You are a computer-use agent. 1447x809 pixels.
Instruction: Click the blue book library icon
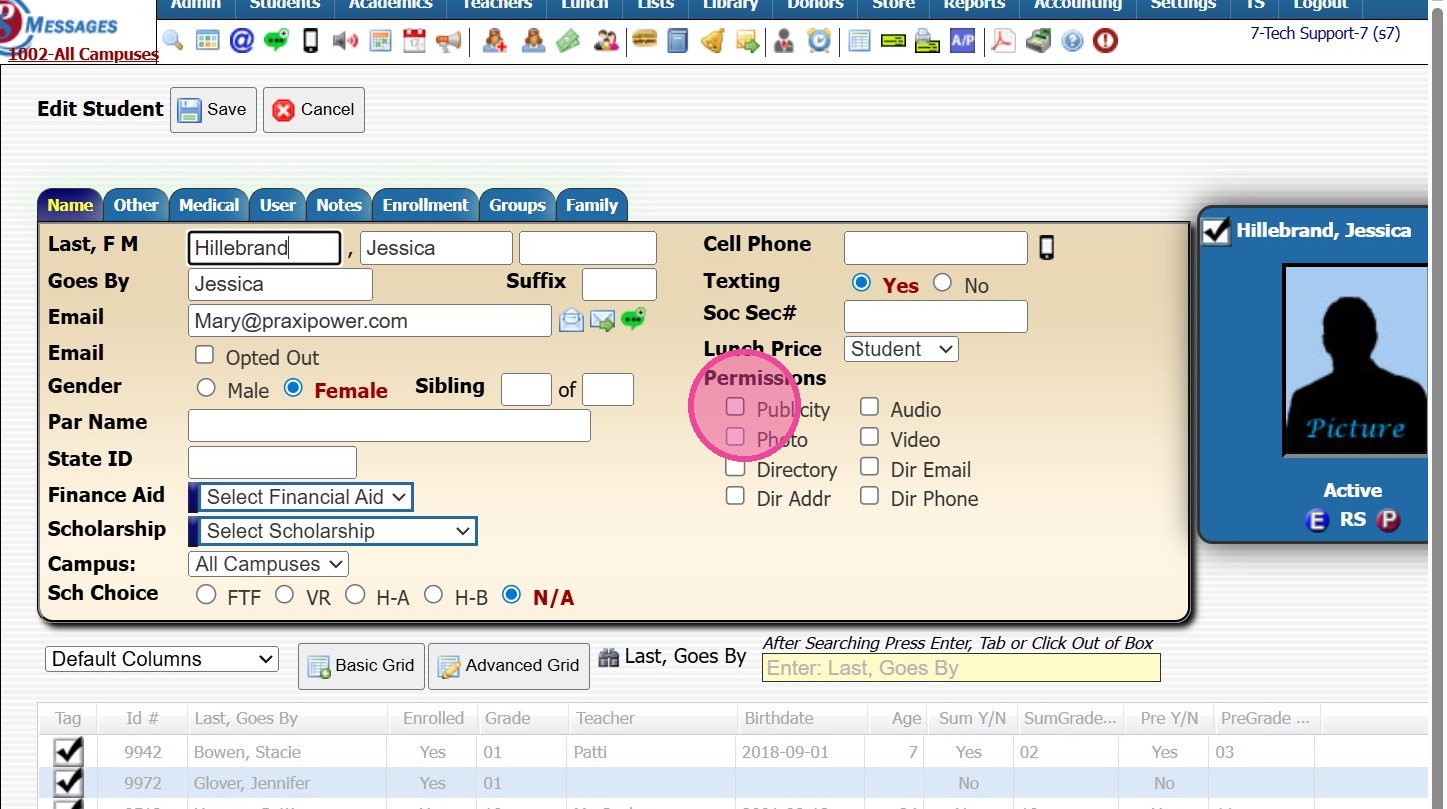click(x=678, y=40)
